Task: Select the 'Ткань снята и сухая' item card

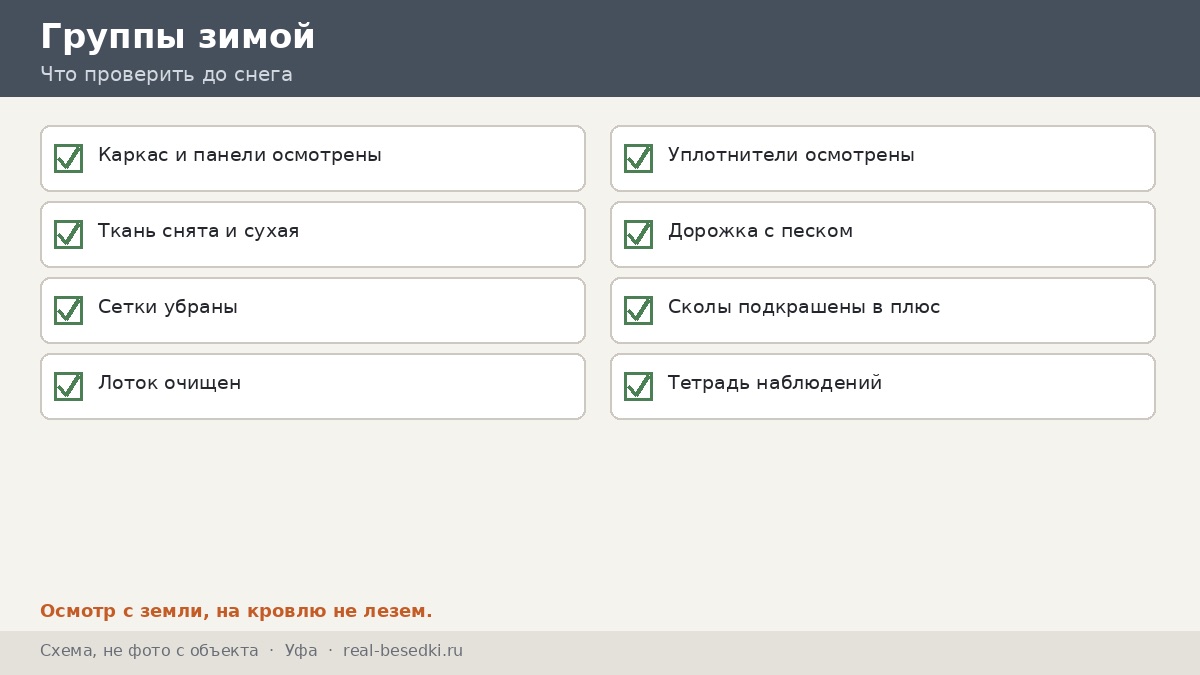Action: click(313, 234)
